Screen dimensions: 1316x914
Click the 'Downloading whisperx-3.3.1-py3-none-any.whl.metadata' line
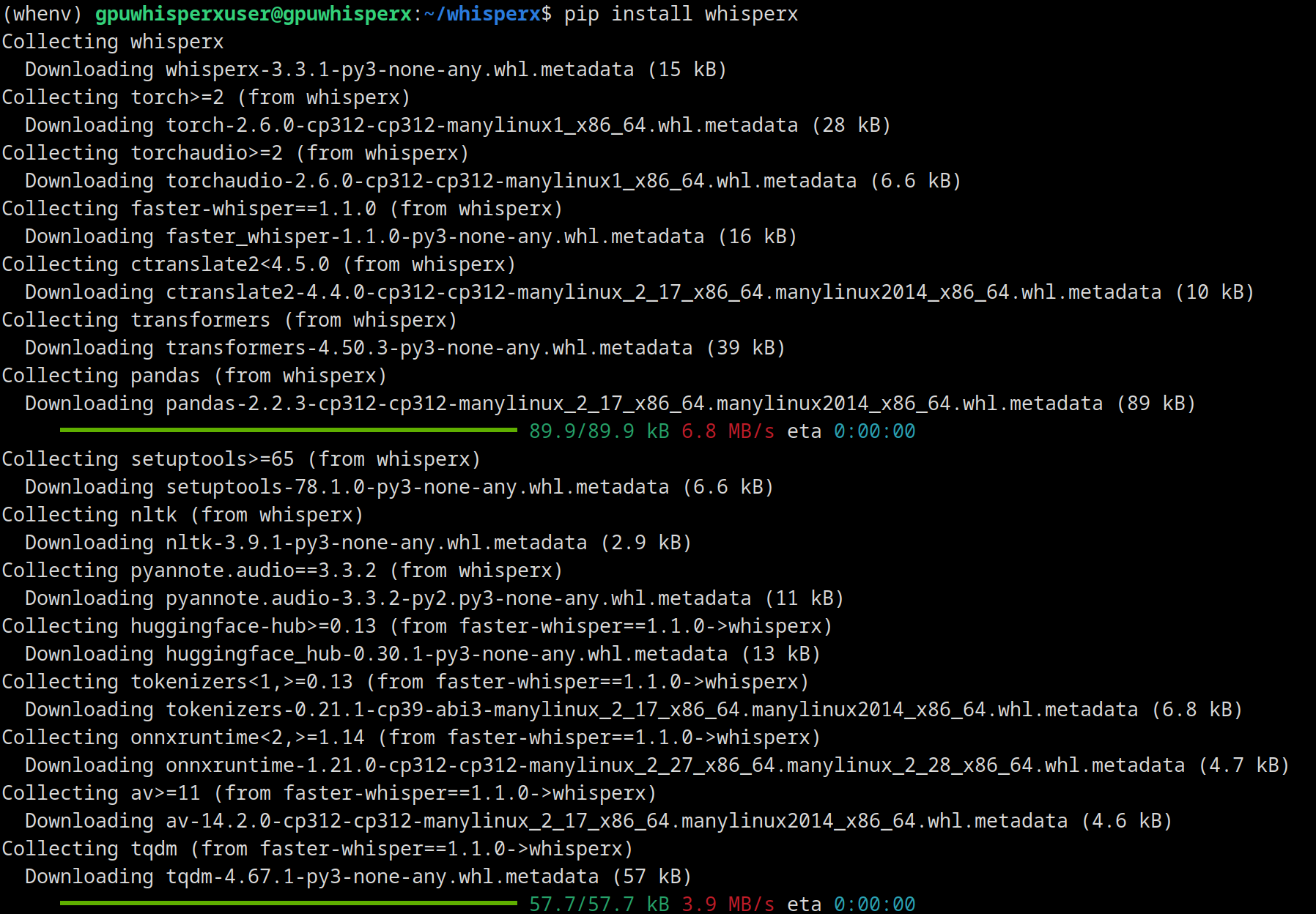[x=376, y=70]
